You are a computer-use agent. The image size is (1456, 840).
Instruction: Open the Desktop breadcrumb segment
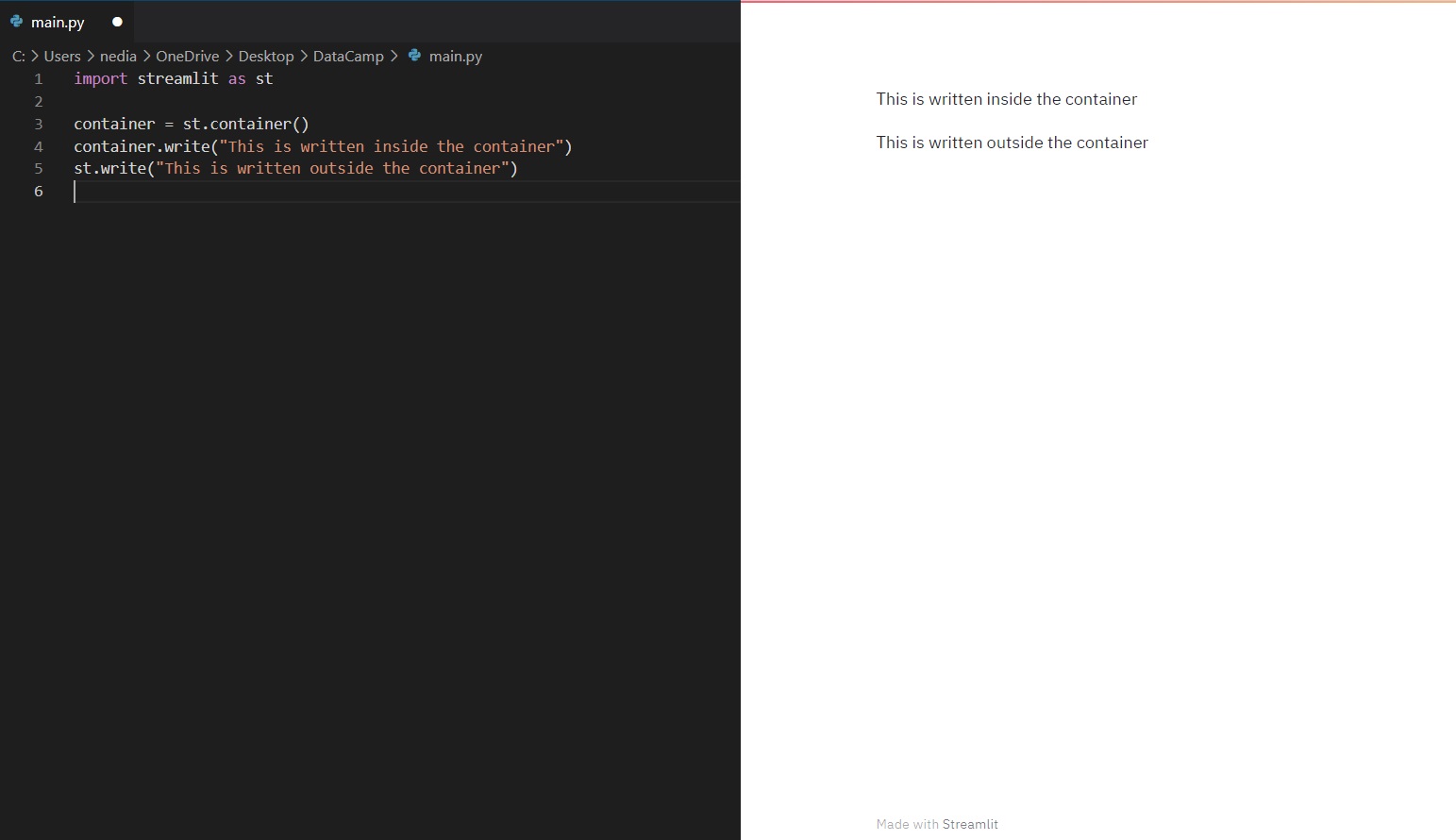pyautogui.click(x=266, y=57)
